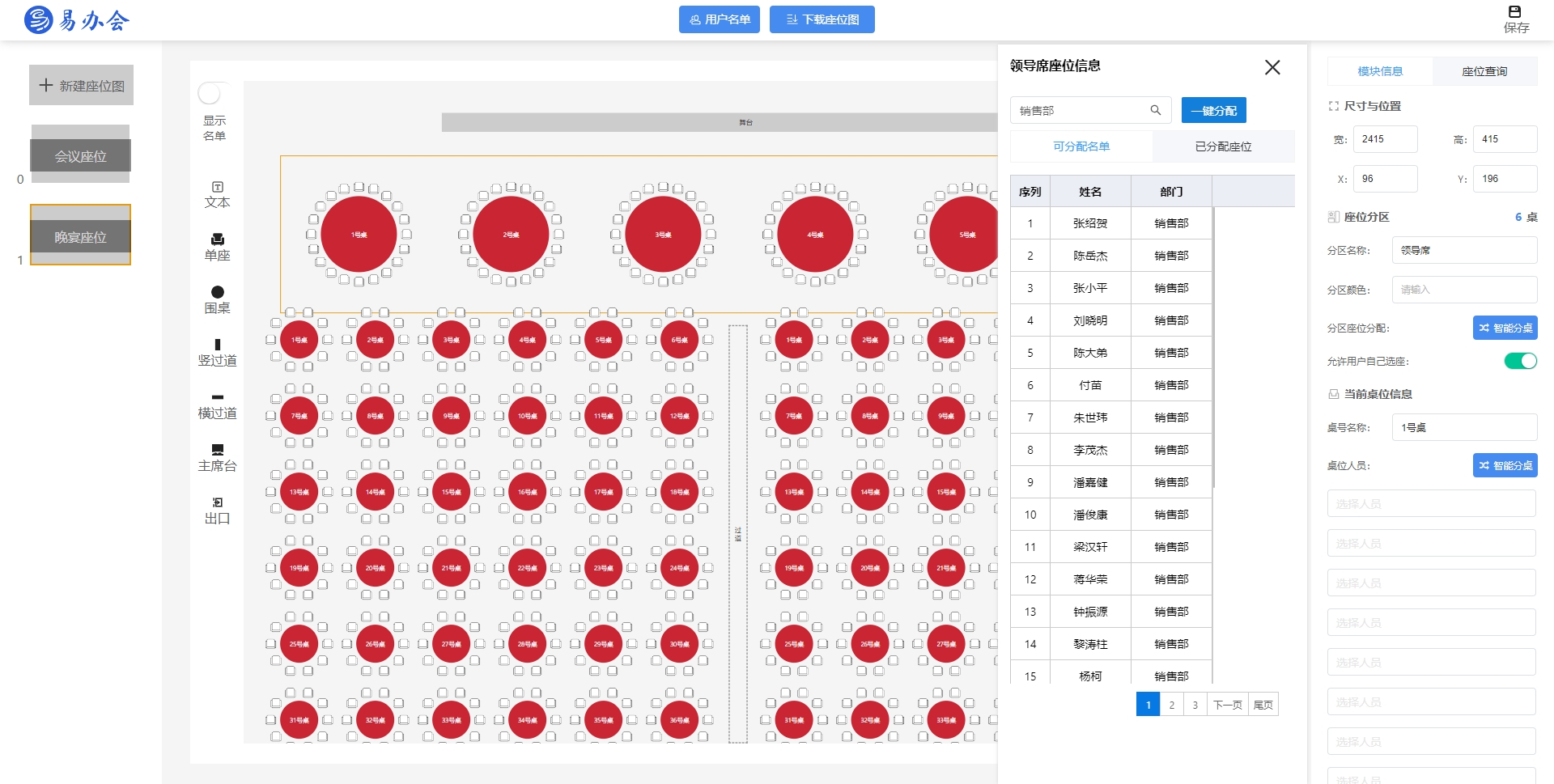
Task: Select the row for 张绍贺
Action: 1111,223
